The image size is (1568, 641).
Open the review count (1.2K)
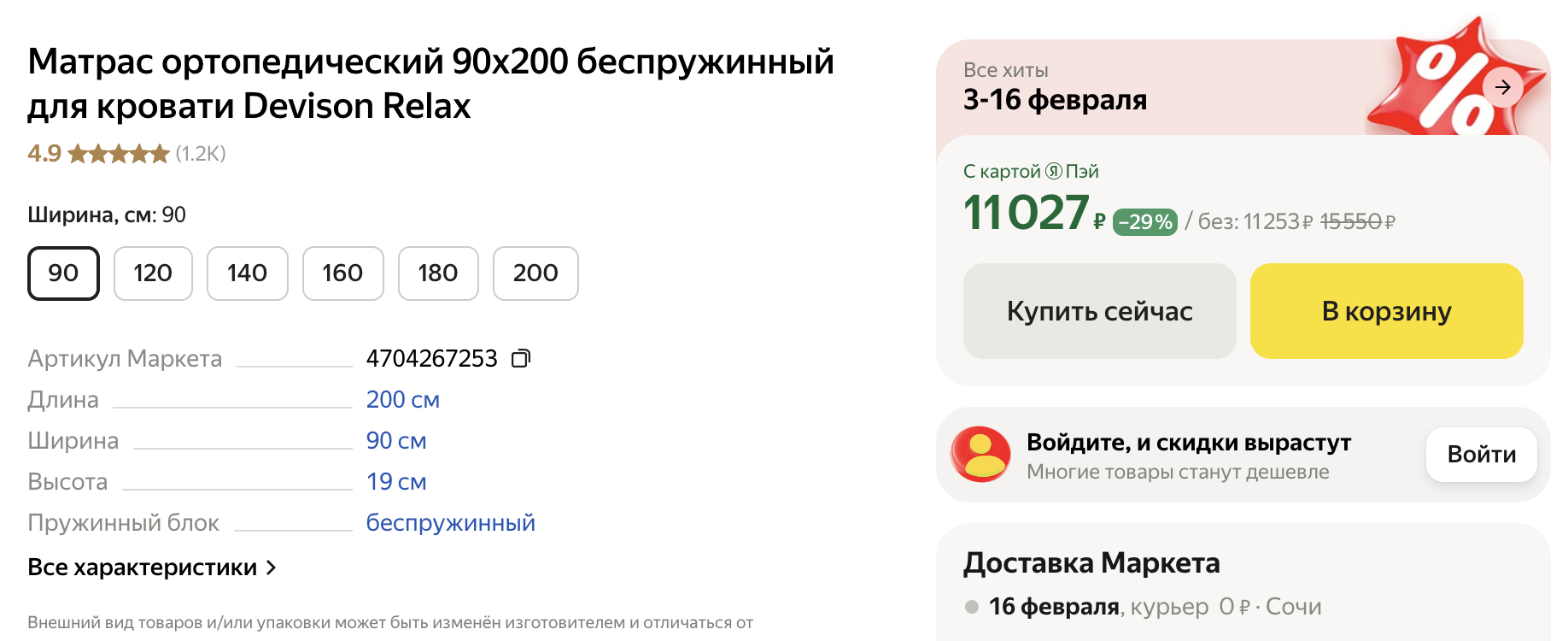[x=201, y=154]
